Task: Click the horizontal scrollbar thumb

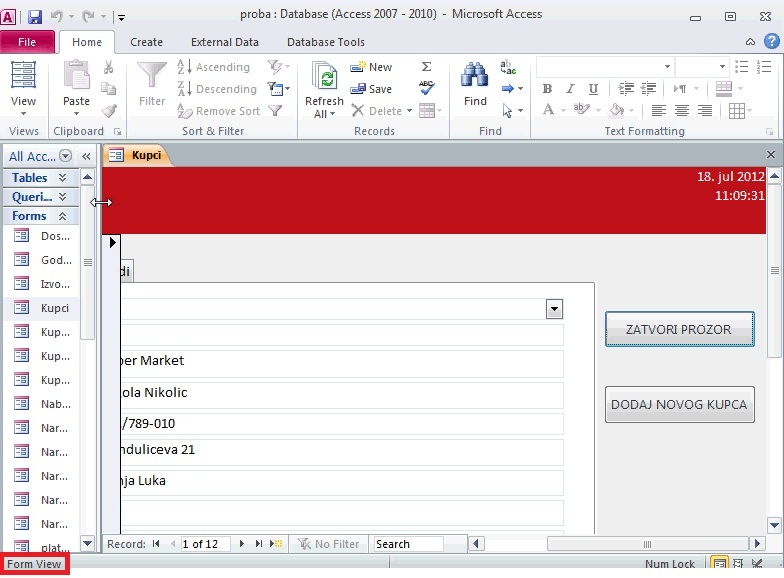Action: (648, 544)
